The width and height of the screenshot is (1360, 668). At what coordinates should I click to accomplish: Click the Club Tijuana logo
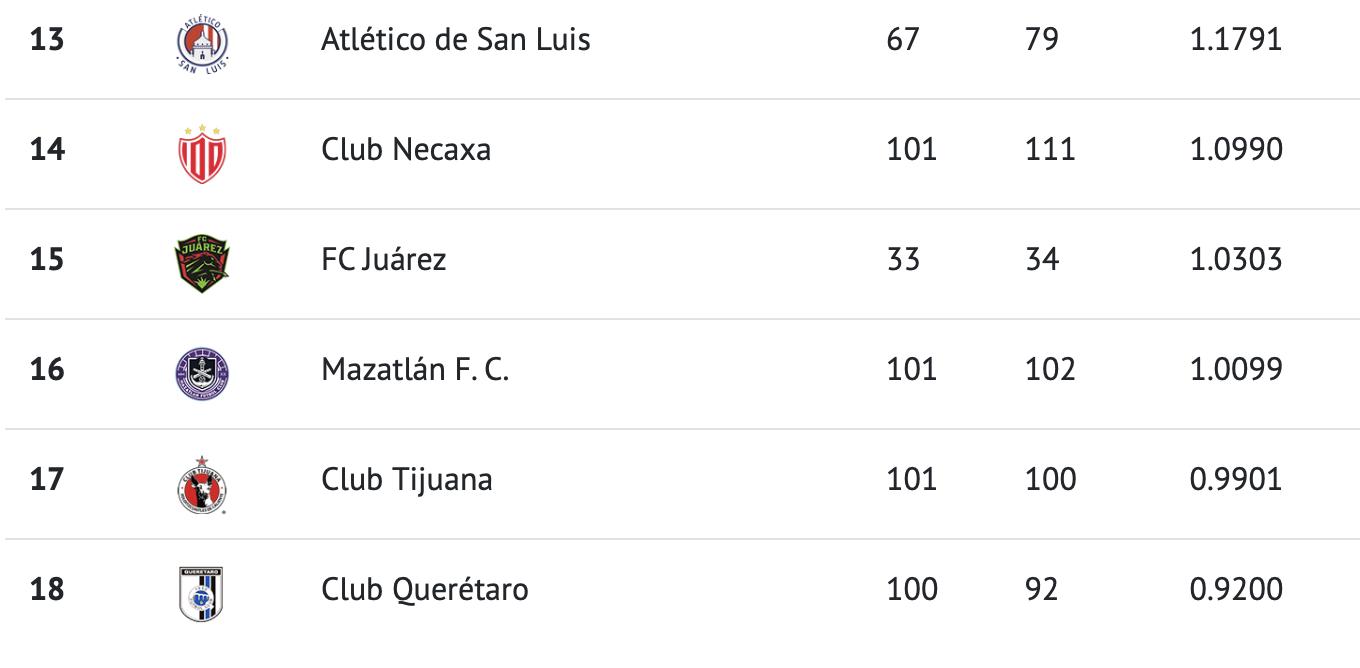click(x=202, y=484)
